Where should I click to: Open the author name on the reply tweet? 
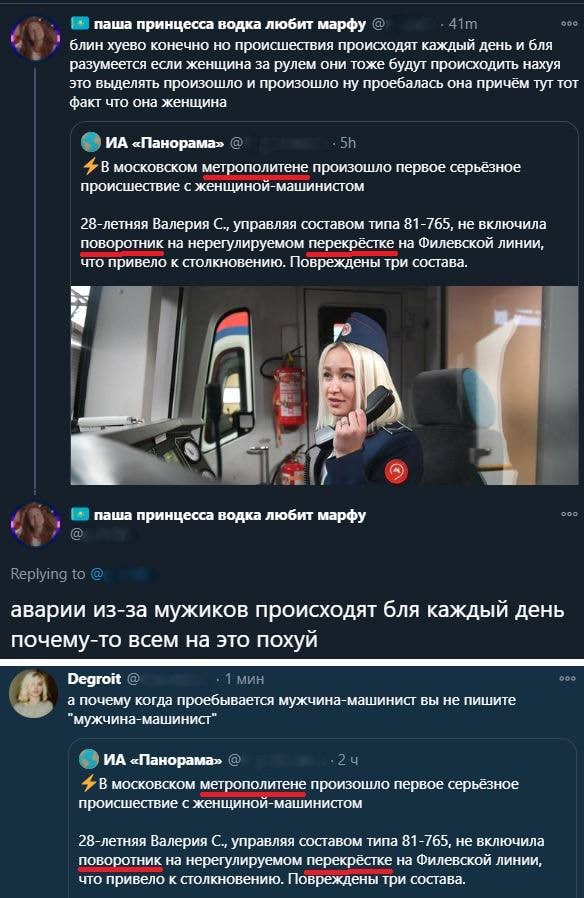[229, 515]
